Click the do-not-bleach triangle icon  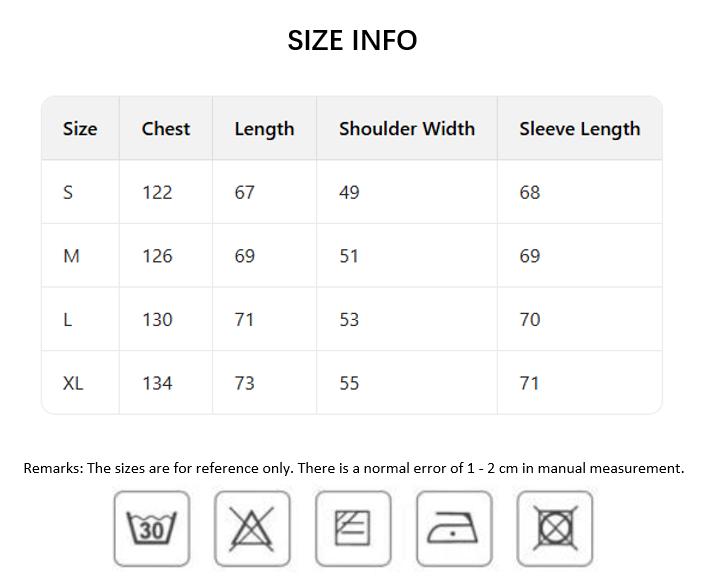(252, 528)
